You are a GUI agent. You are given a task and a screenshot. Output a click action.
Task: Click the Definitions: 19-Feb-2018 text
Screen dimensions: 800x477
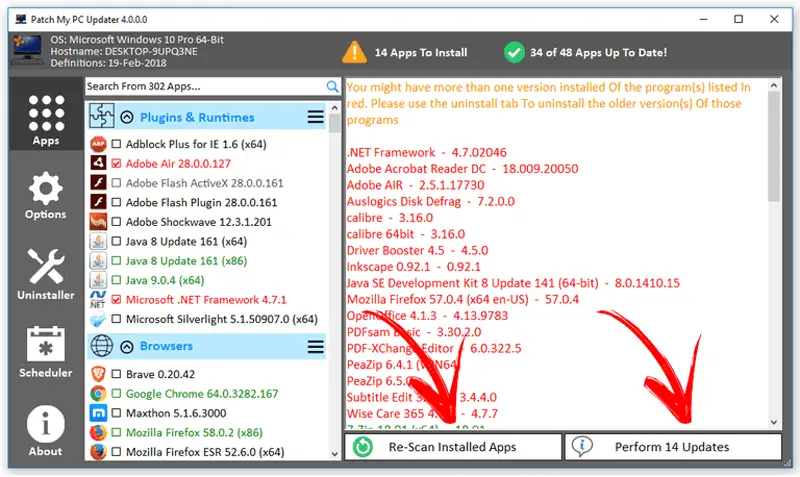108,63
